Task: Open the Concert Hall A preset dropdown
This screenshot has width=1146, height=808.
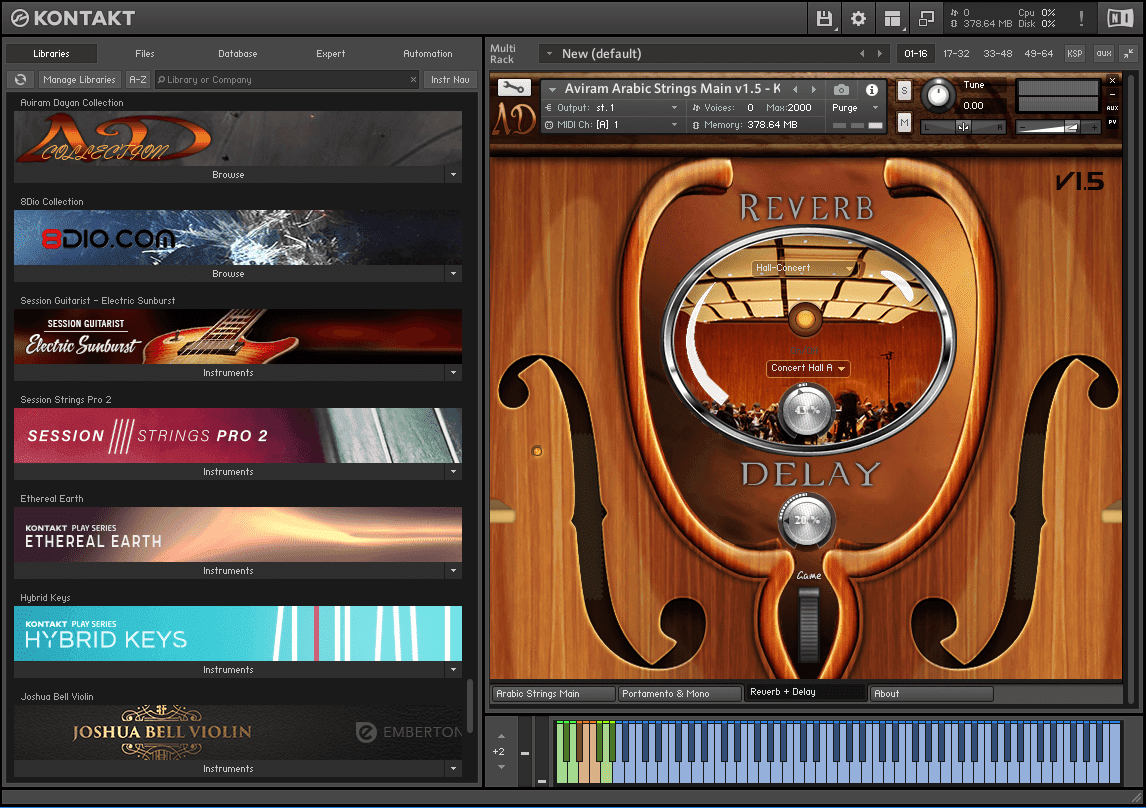Action: pyautogui.click(x=808, y=368)
